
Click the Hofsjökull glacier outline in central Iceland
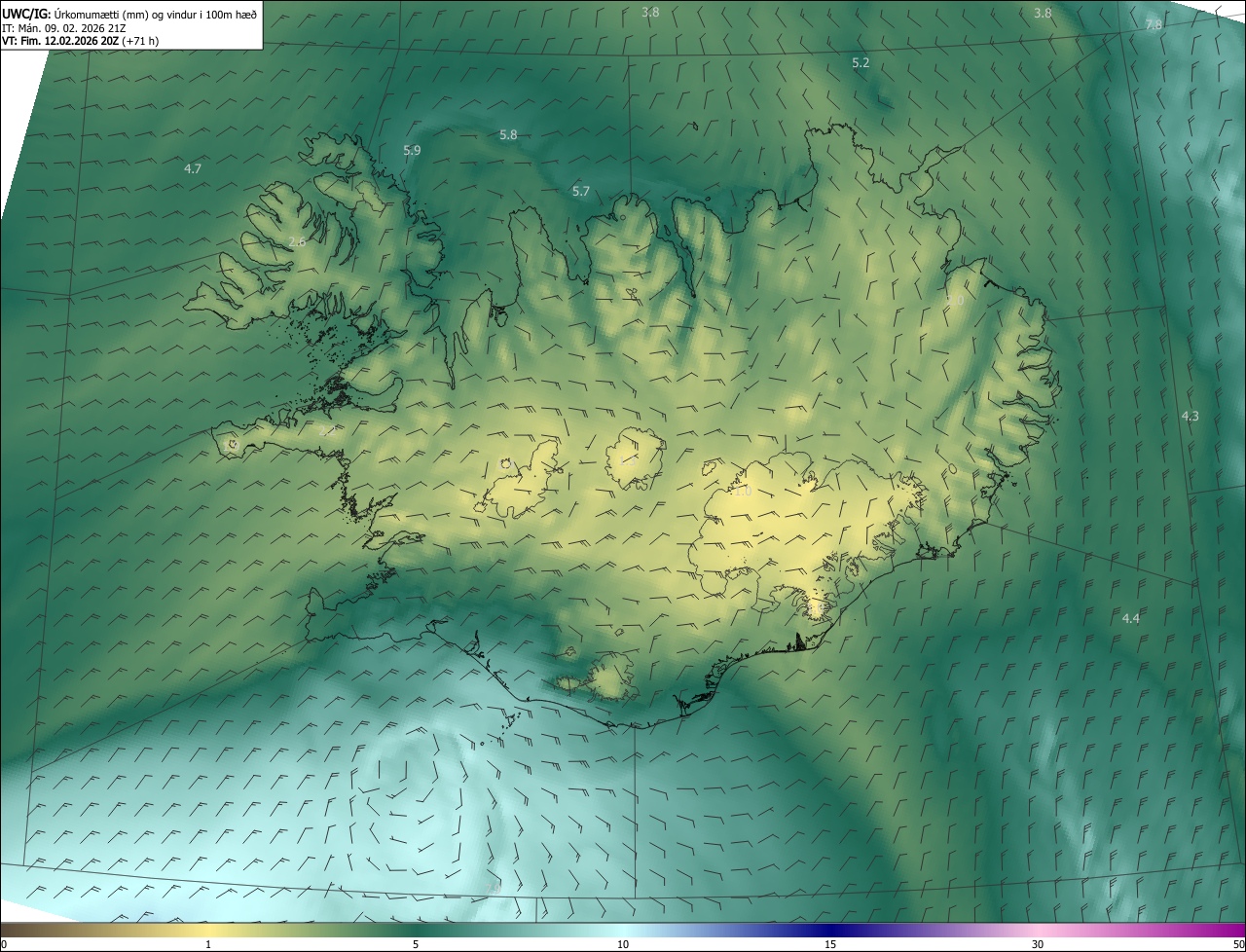click(x=635, y=458)
